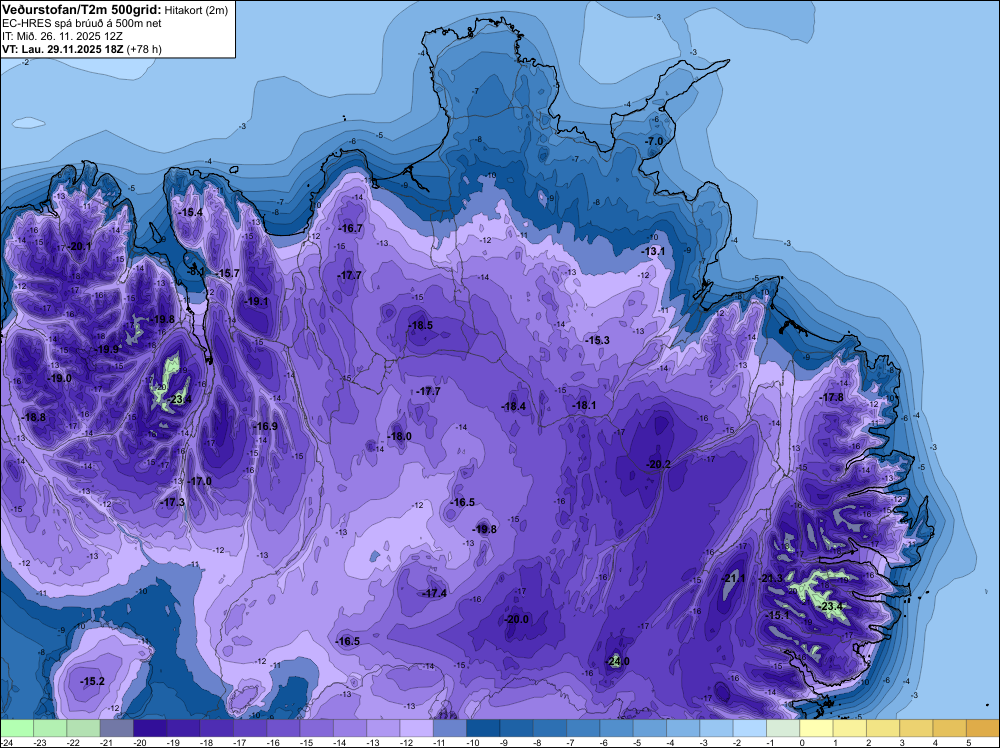This screenshot has height=748, width=1000.
Task: Select the -5 blue legend swatch
Action: (x=649, y=728)
